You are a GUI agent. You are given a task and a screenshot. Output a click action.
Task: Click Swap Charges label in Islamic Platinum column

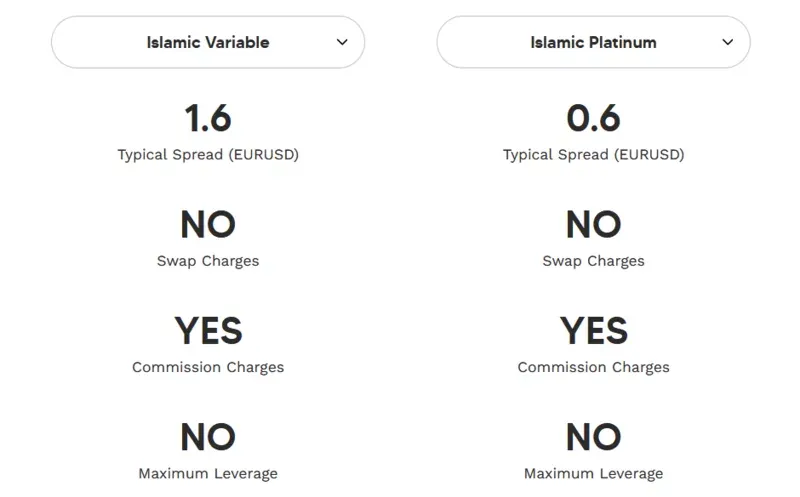pyautogui.click(x=593, y=261)
